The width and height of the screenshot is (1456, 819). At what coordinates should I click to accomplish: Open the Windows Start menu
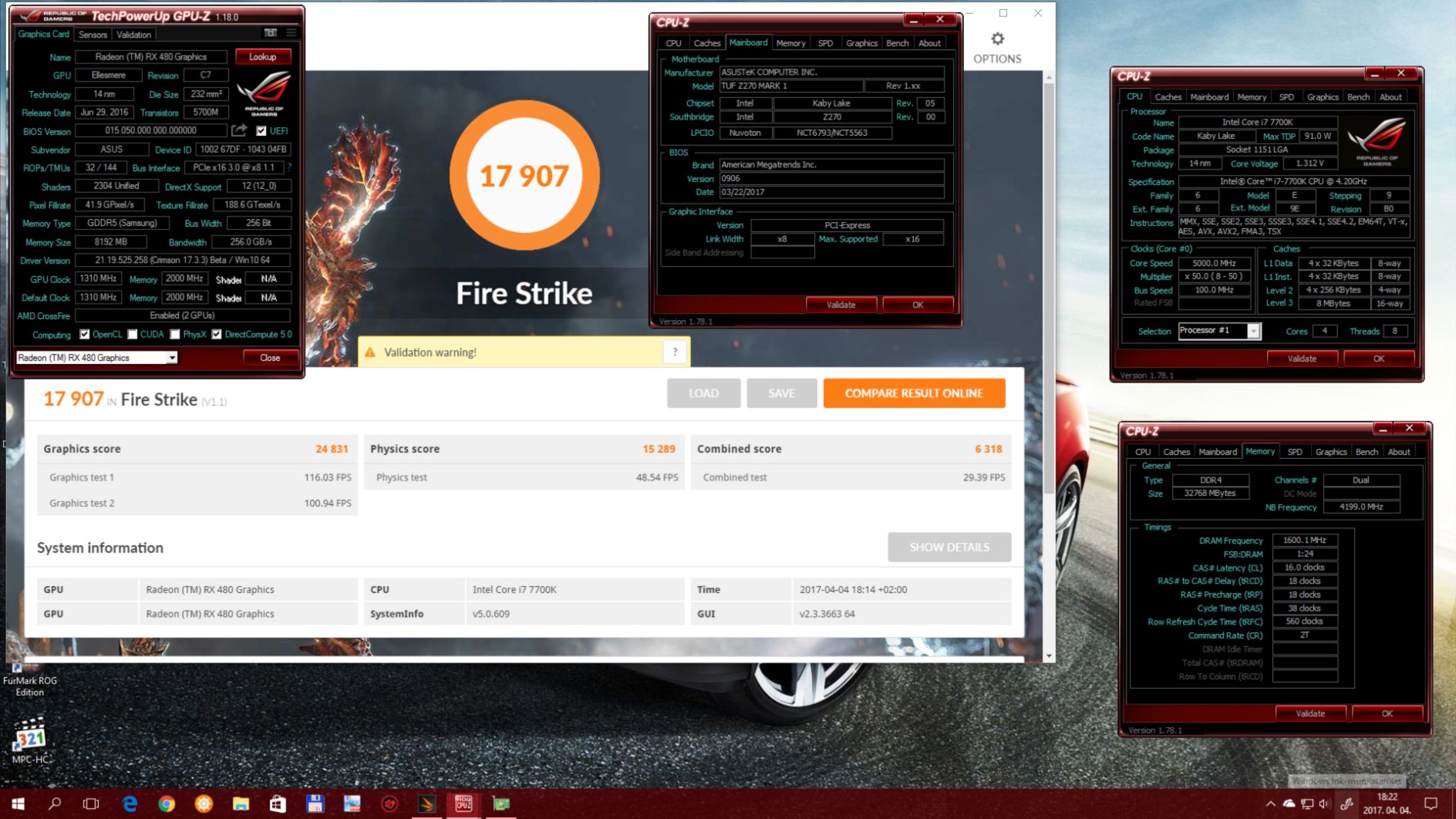tap(18, 804)
